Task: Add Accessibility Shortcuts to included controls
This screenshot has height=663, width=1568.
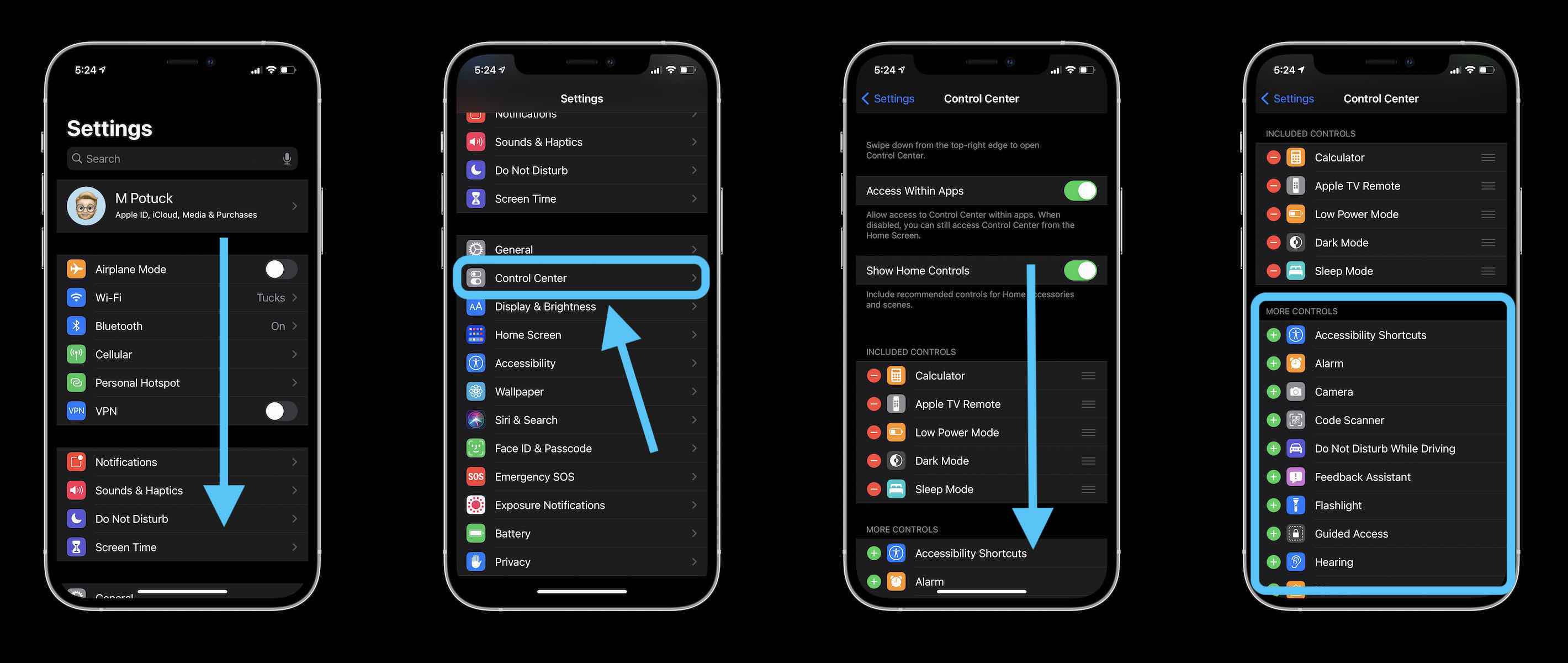Action: pos(1272,335)
